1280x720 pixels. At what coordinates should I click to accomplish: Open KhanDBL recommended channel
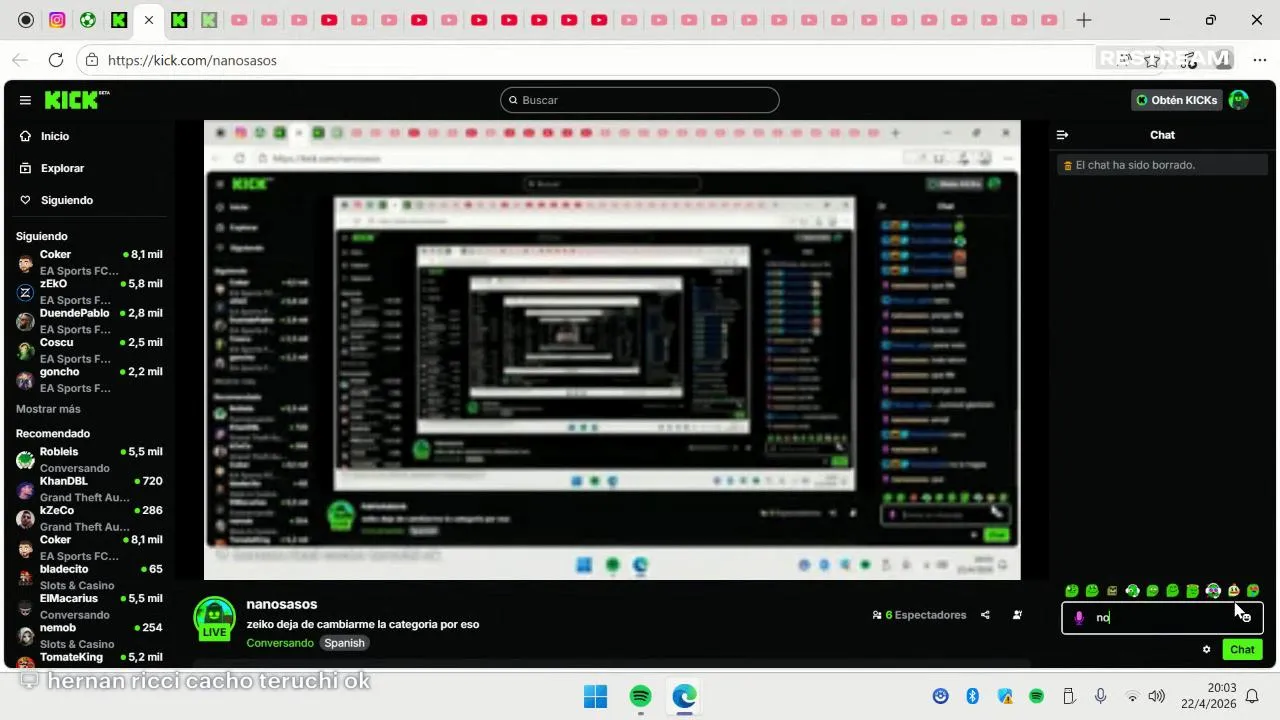(x=89, y=489)
